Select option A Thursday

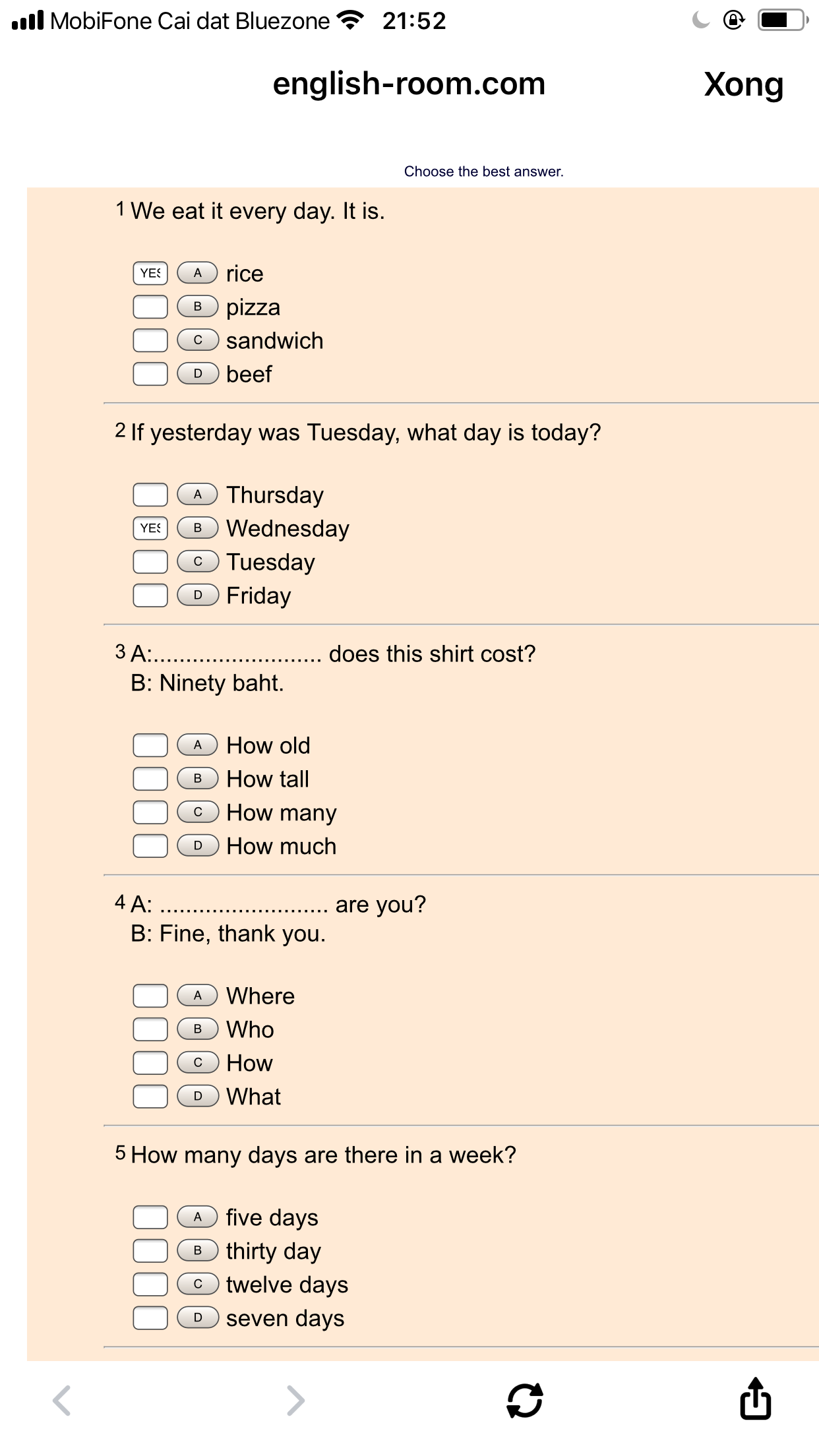tap(197, 495)
